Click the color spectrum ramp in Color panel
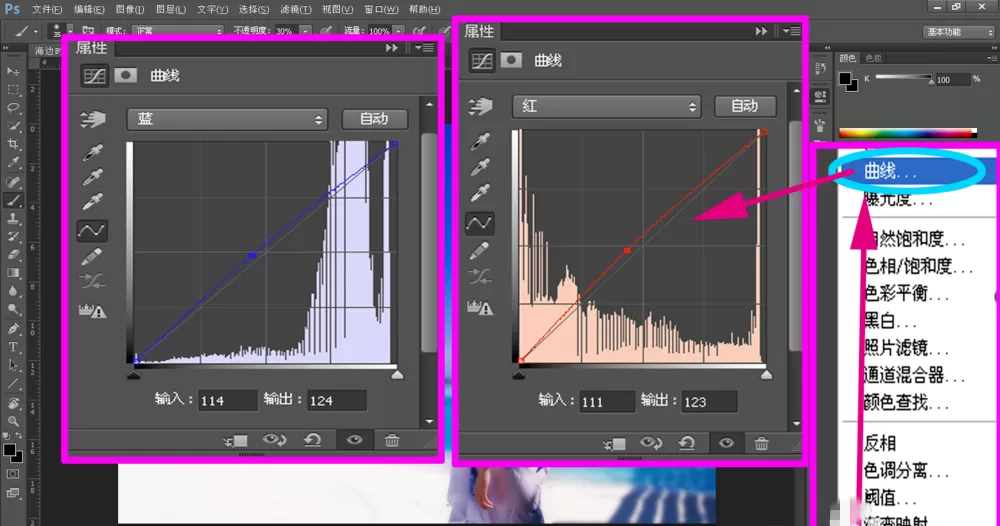 tap(908, 133)
